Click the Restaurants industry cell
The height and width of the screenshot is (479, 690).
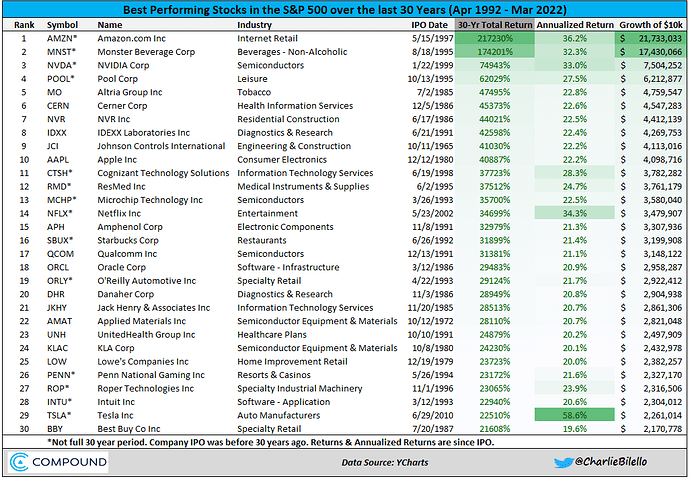[x=262, y=241]
